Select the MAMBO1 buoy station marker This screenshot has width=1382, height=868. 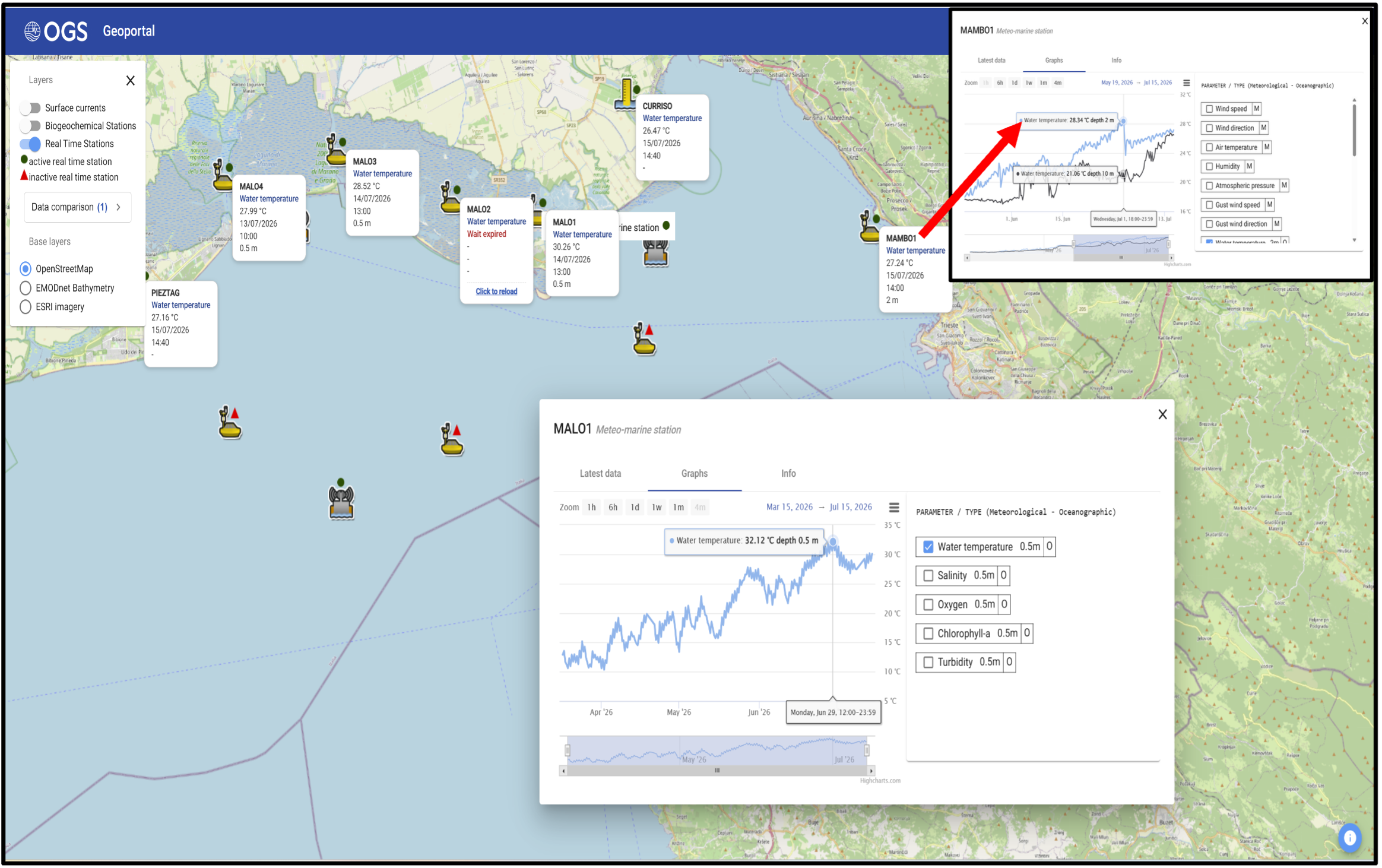870,226
